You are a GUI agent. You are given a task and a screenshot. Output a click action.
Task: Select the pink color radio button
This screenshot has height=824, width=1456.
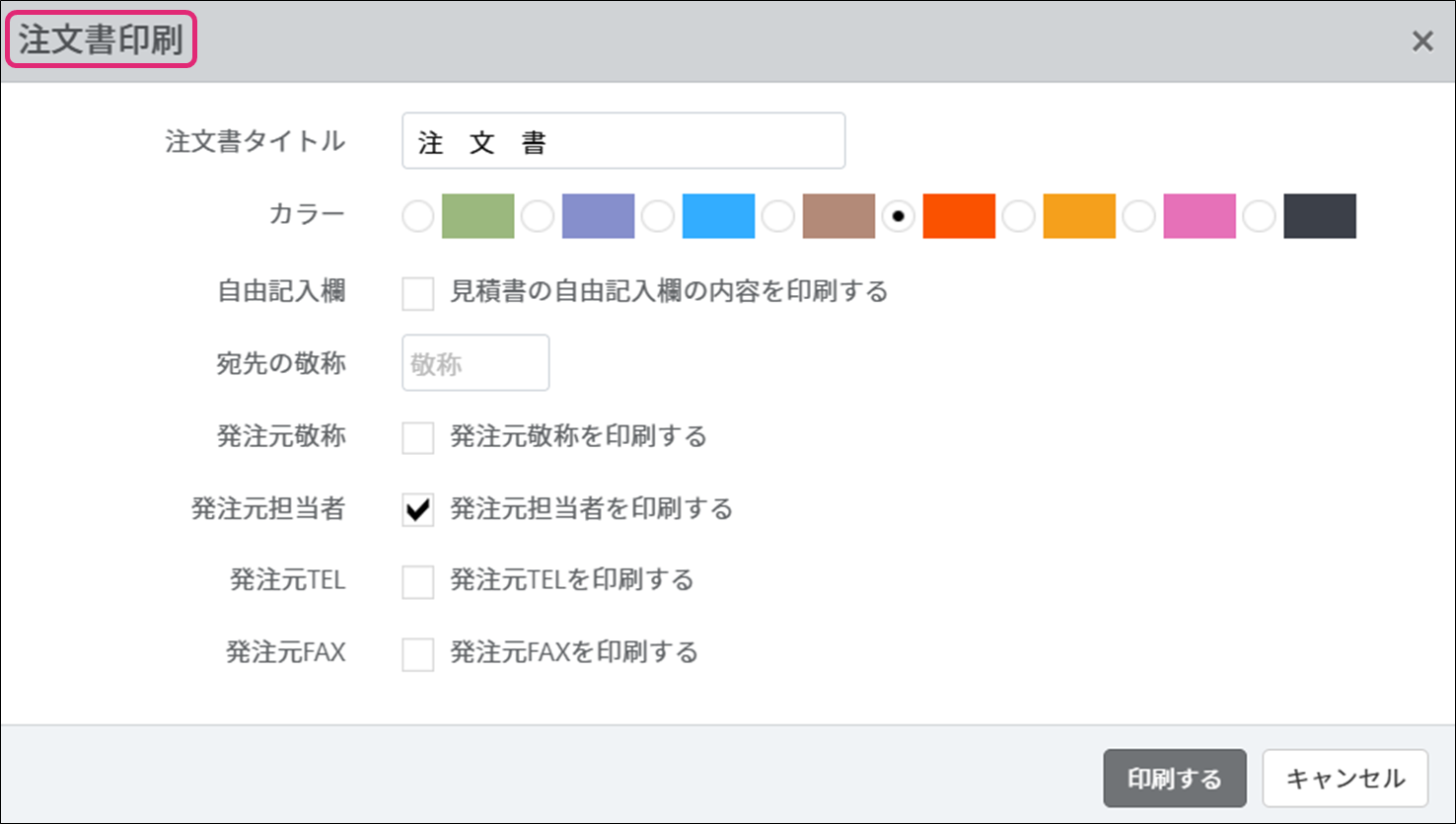coord(1138,217)
